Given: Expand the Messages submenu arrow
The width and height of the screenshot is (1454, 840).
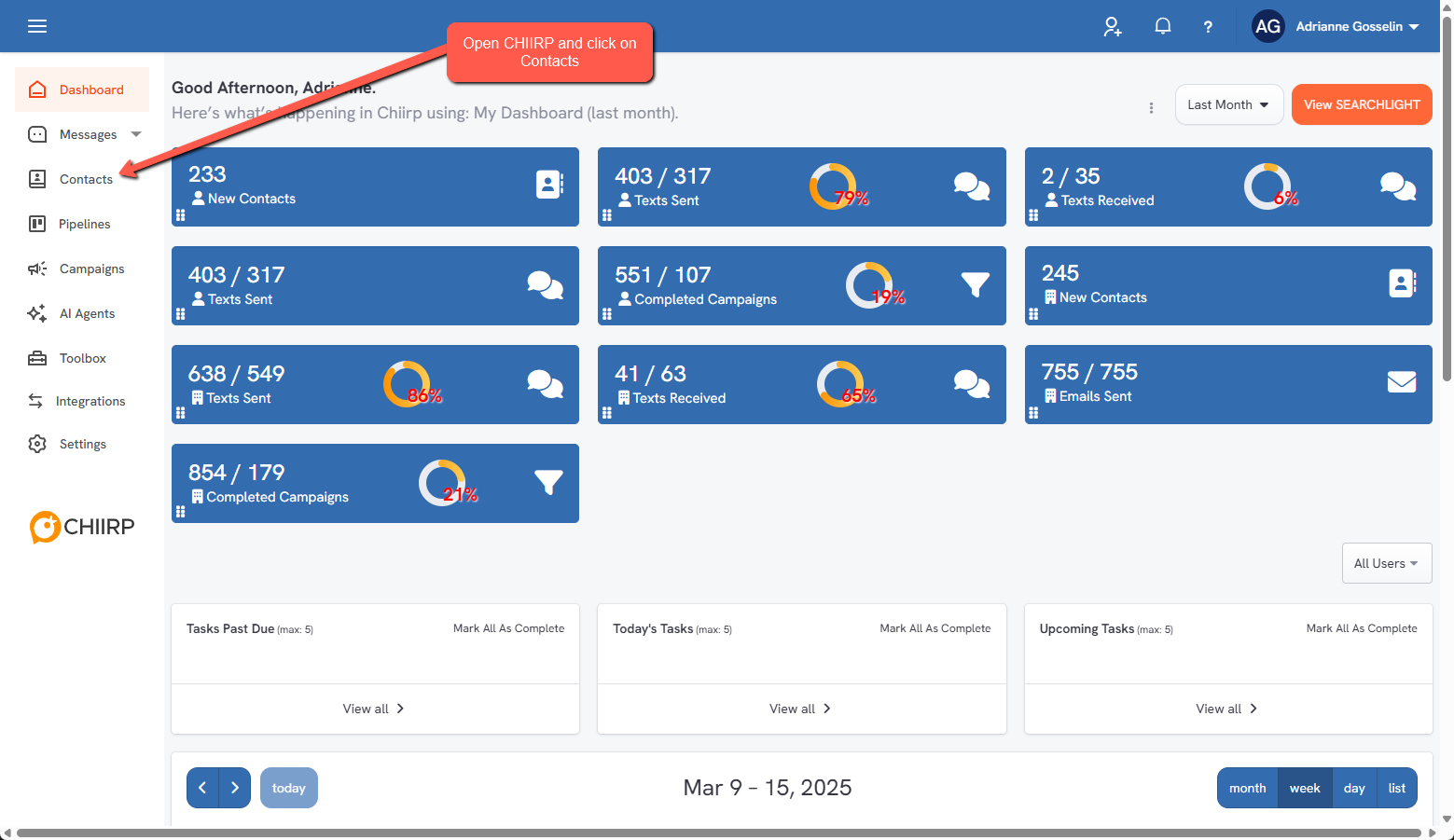Looking at the screenshot, I should pos(136,134).
